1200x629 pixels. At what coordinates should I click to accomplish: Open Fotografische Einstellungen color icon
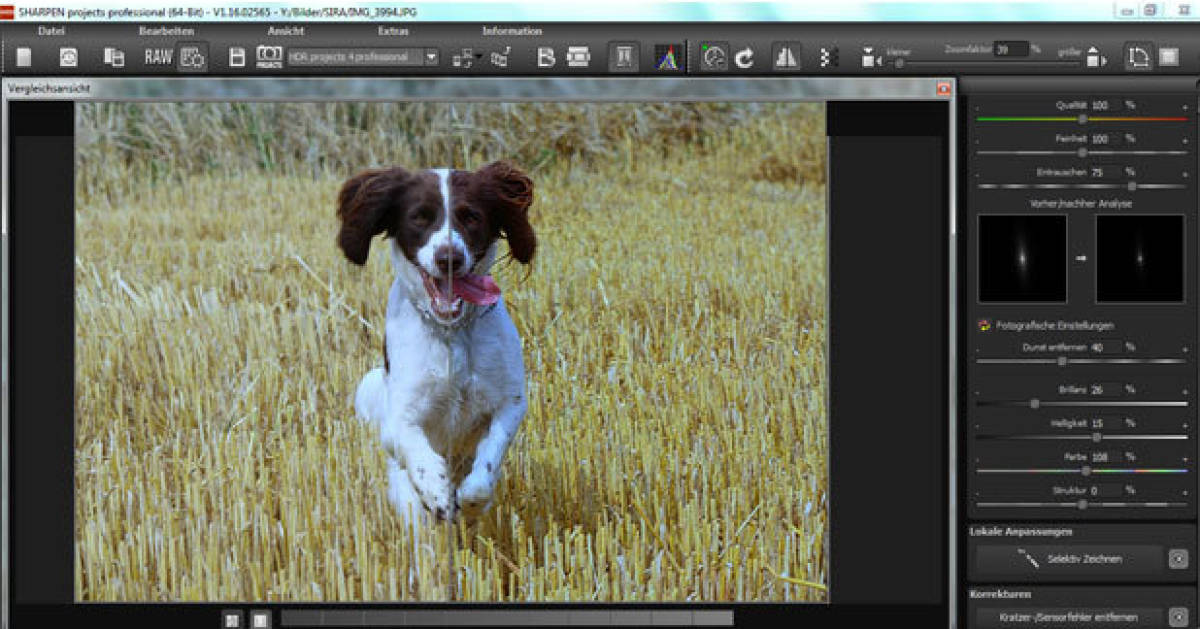click(983, 325)
